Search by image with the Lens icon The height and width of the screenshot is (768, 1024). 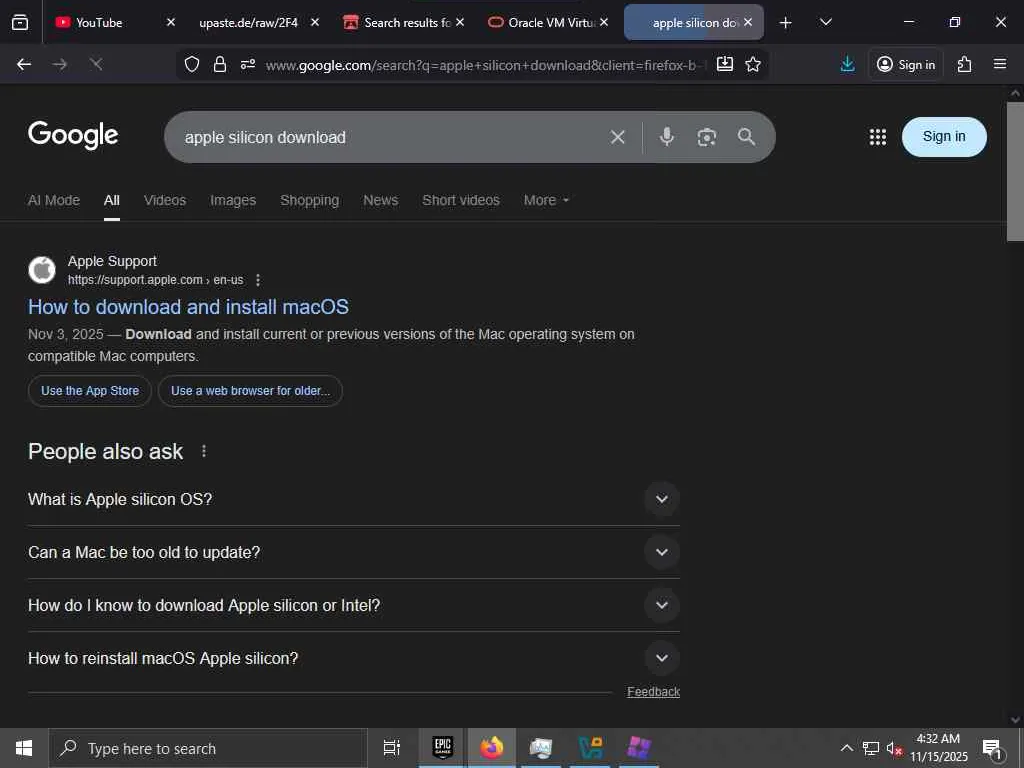coord(707,137)
